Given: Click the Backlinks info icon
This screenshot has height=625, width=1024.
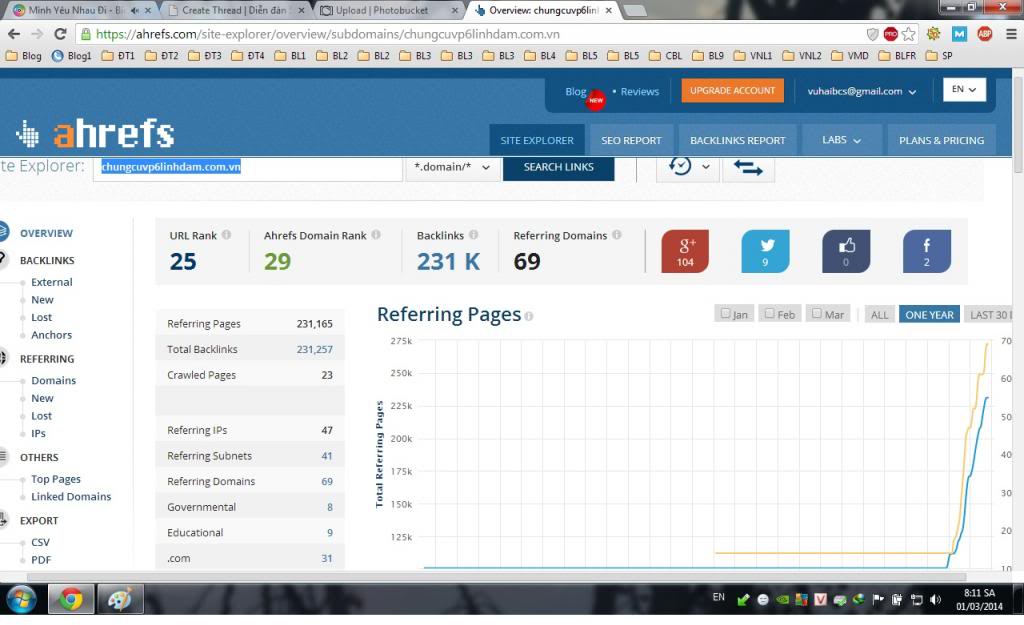Looking at the screenshot, I should click(x=473, y=235).
